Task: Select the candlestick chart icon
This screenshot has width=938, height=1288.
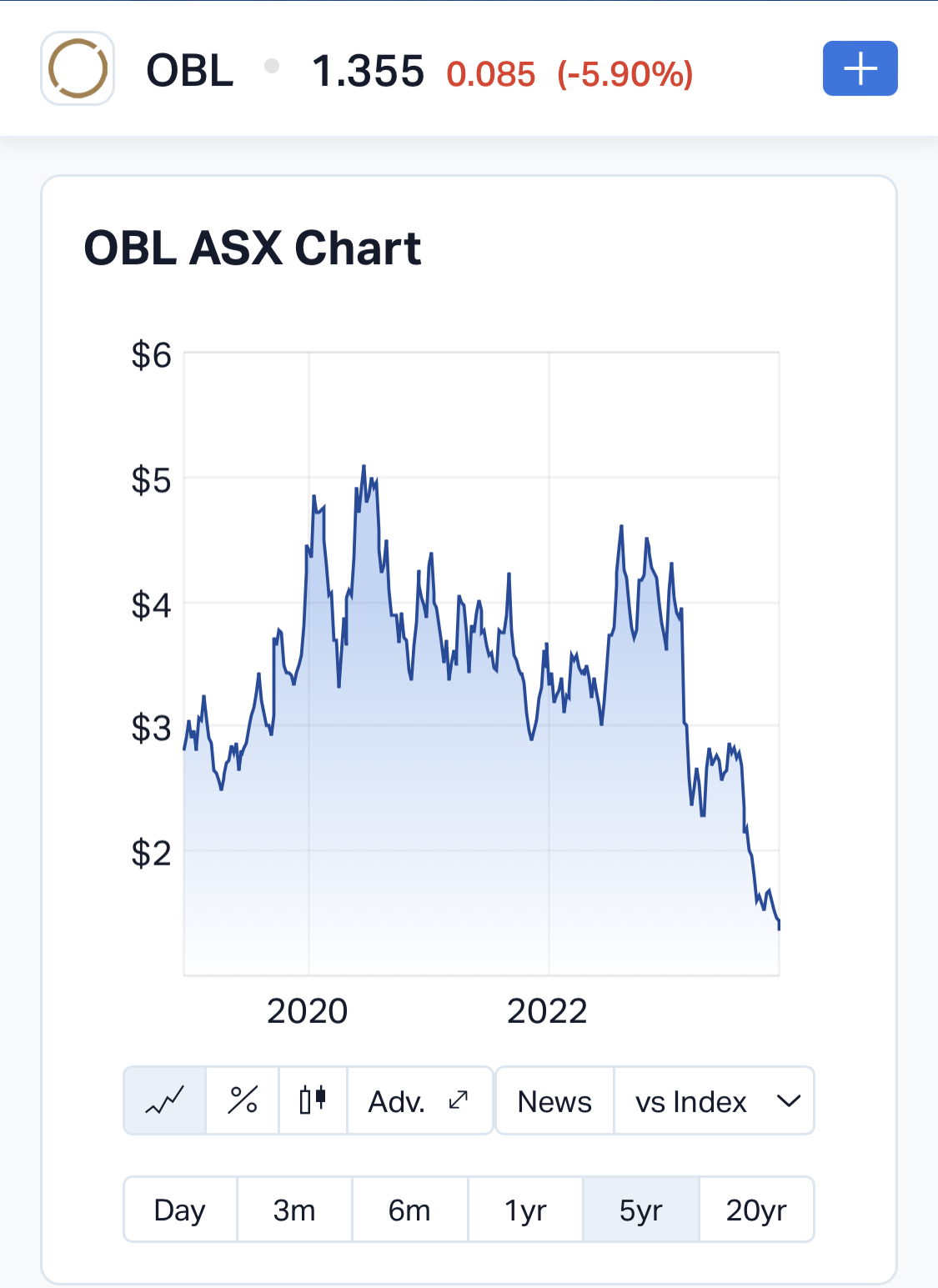Action: coord(313,1100)
